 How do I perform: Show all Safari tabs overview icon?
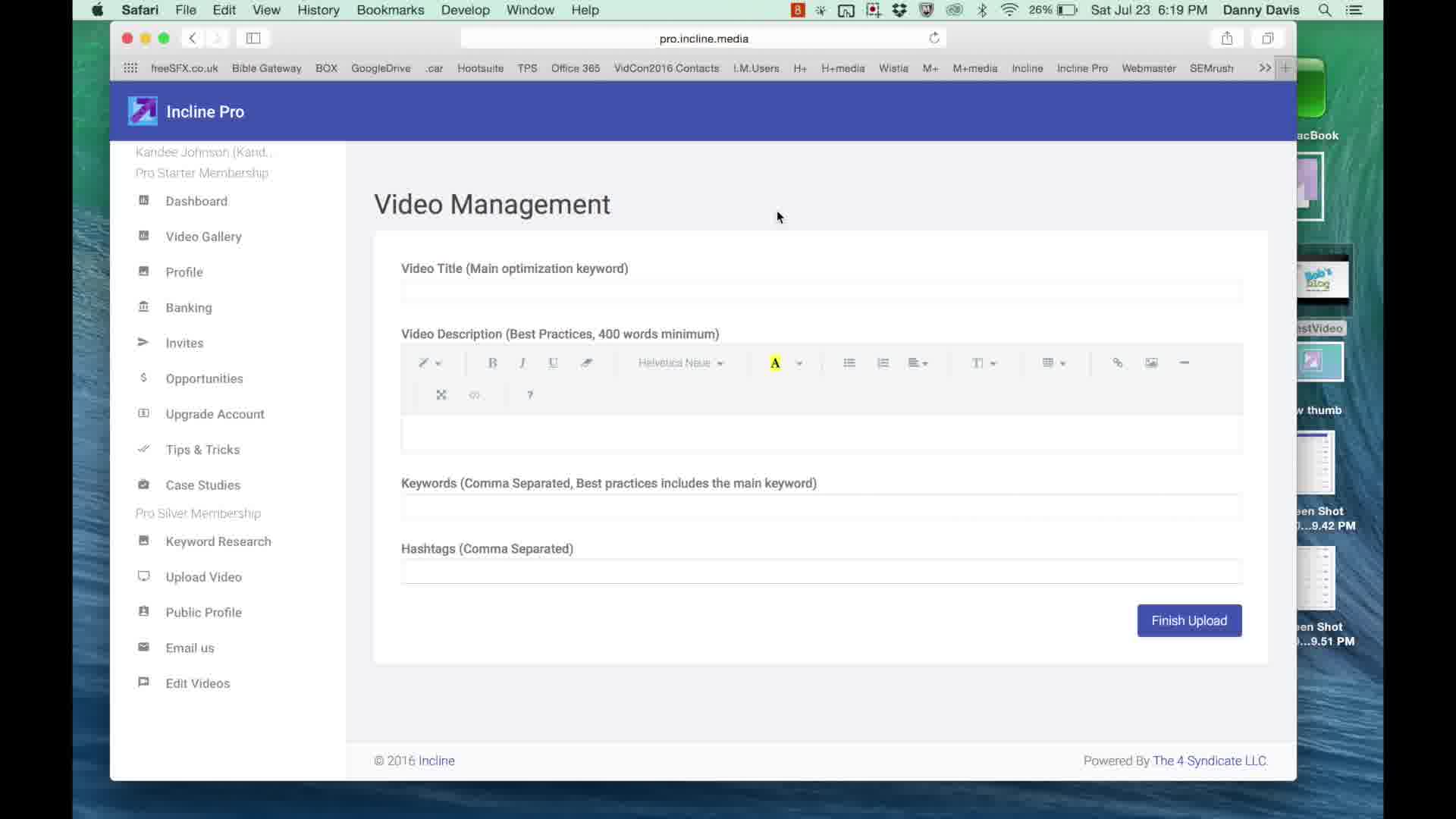coord(1267,38)
